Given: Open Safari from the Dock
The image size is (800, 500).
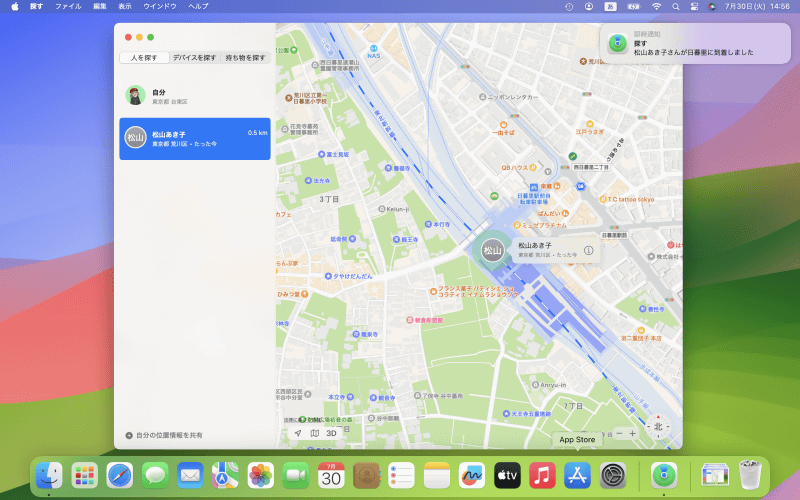Looking at the screenshot, I should tap(120, 476).
